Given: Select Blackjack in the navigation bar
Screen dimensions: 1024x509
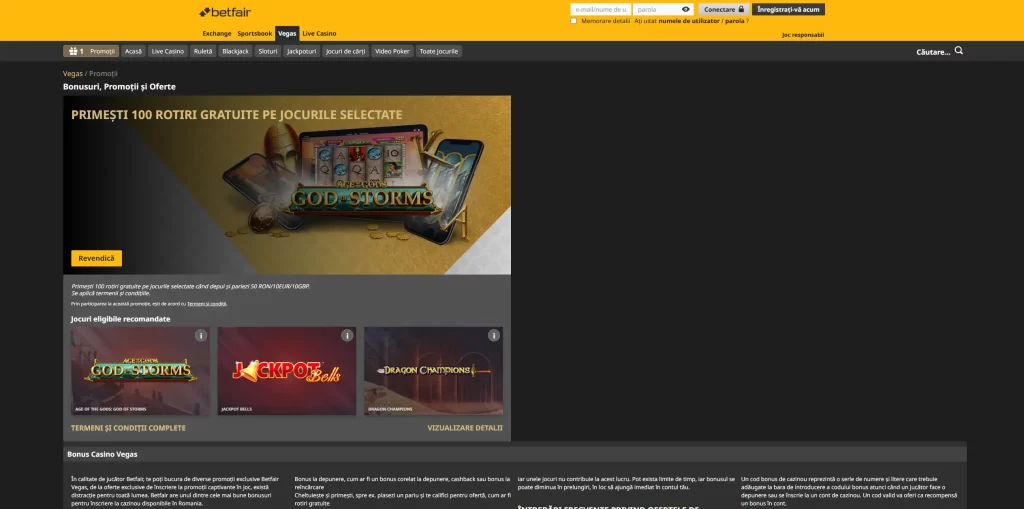Looking at the screenshot, I should (x=235, y=51).
